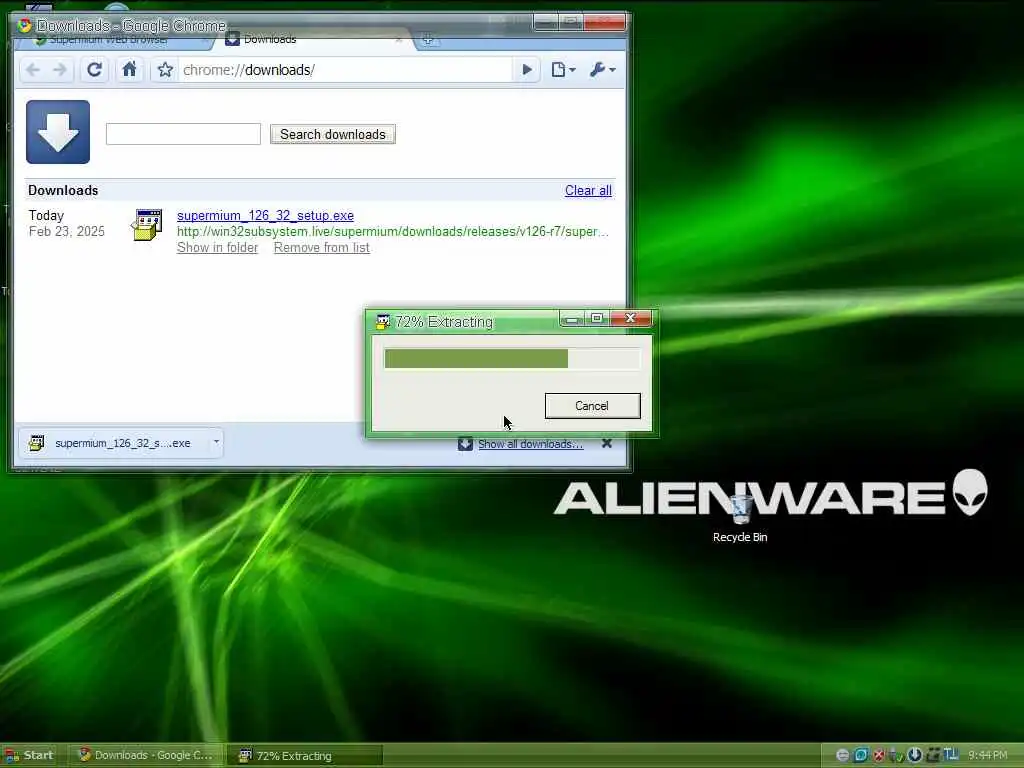Click the Go arrow beside the address bar
The width and height of the screenshot is (1024, 768).
(527, 70)
